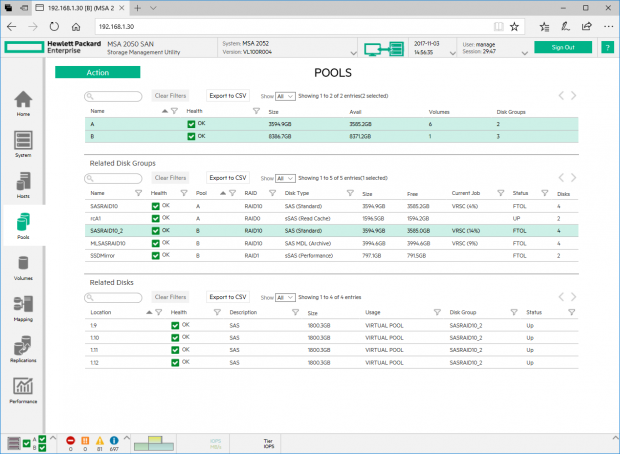Open the Performance sidebar icon

[x=23, y=390]
